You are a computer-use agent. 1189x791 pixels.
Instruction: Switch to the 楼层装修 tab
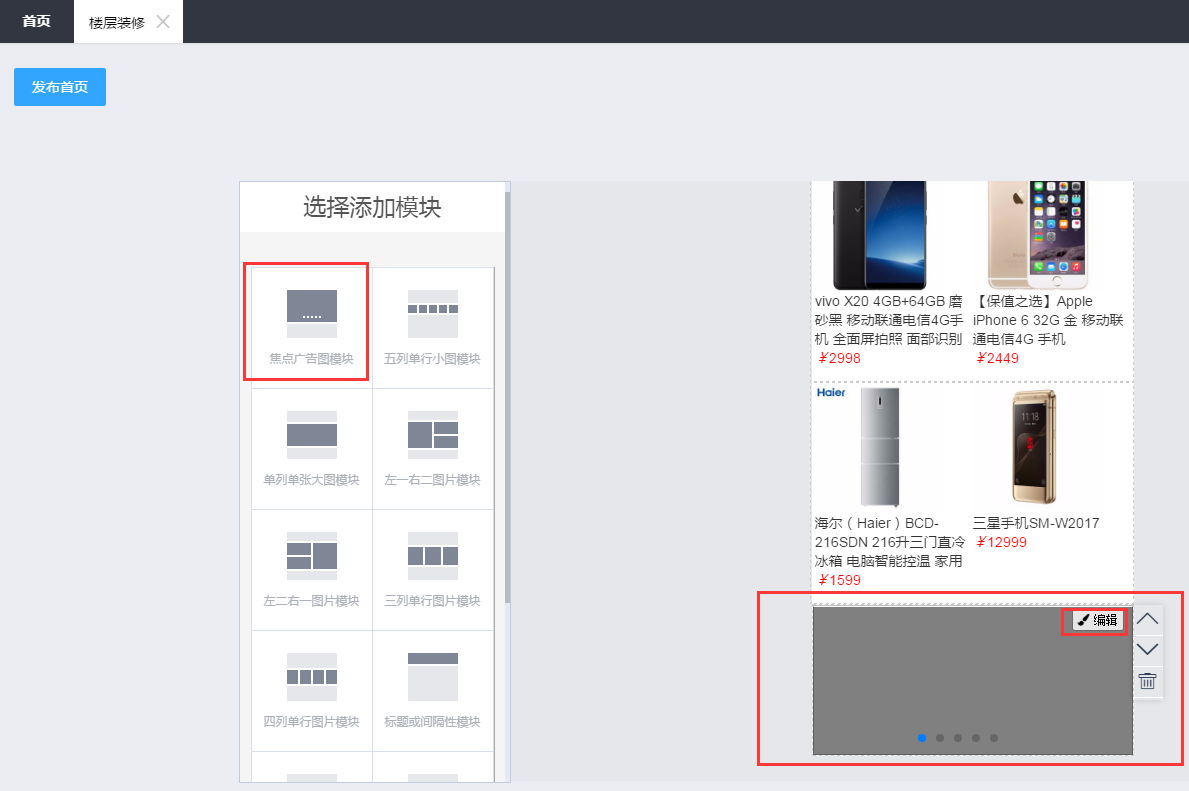[117, 23]
